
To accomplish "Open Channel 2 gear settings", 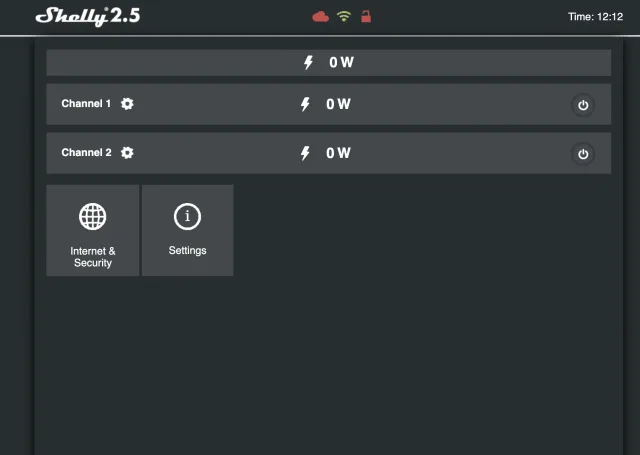I will (x=127, y=153).
